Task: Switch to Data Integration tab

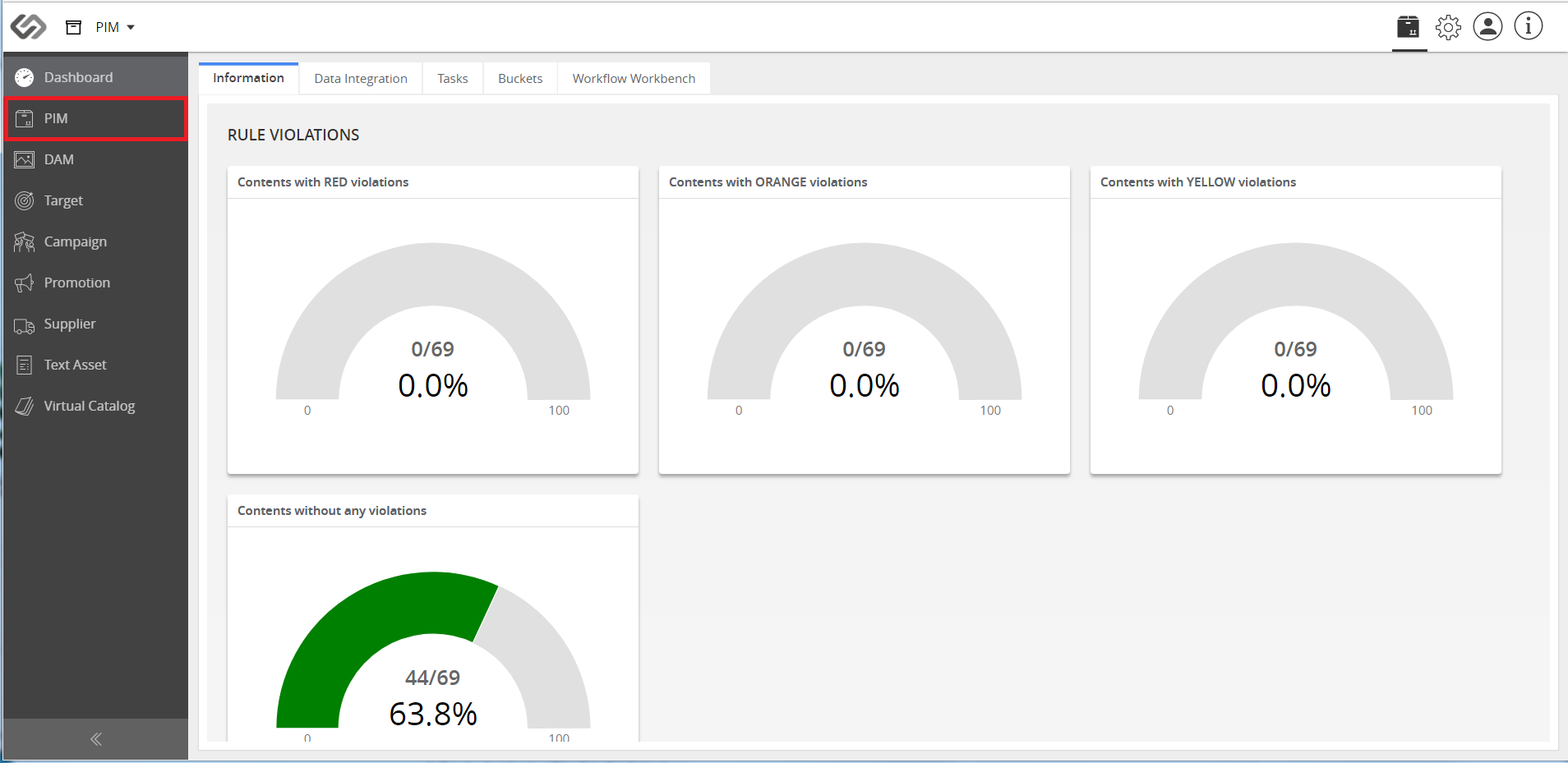Action: point(361,78)
